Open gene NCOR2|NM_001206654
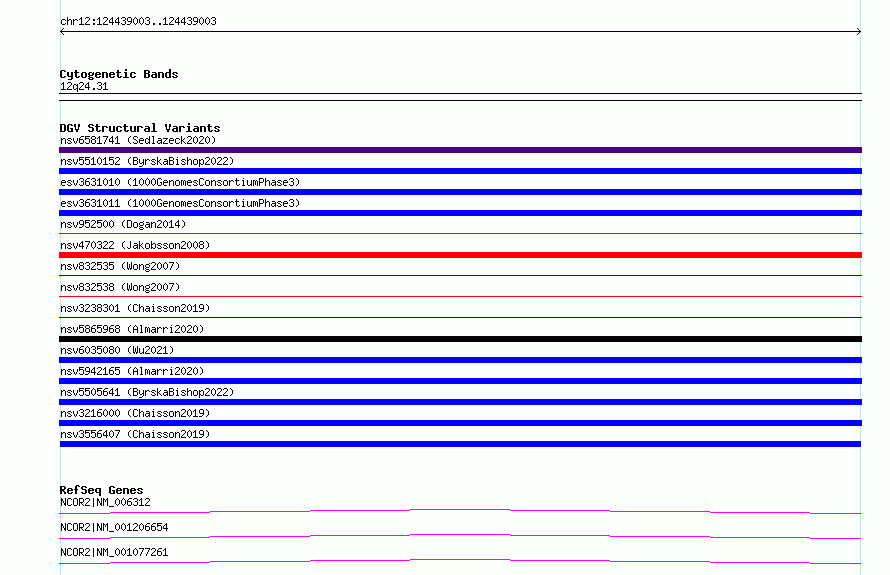The width and height of the screenshot is (890, 575). click(x=114, y=527)
